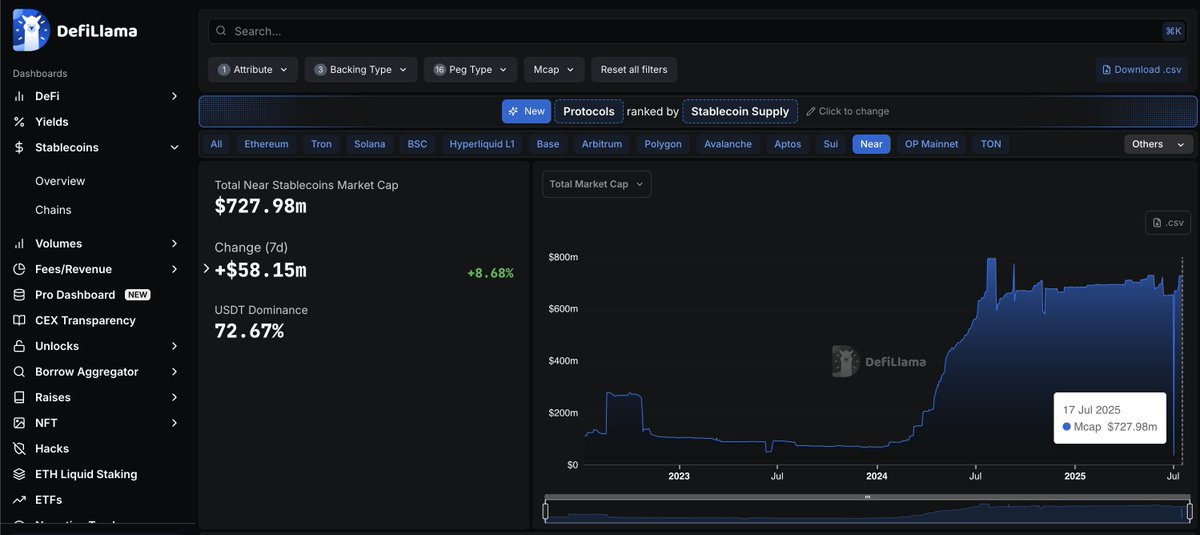Open the Others chains dropdown
Viewport: 1200px width, 535px height.
tap(1159, 144)
